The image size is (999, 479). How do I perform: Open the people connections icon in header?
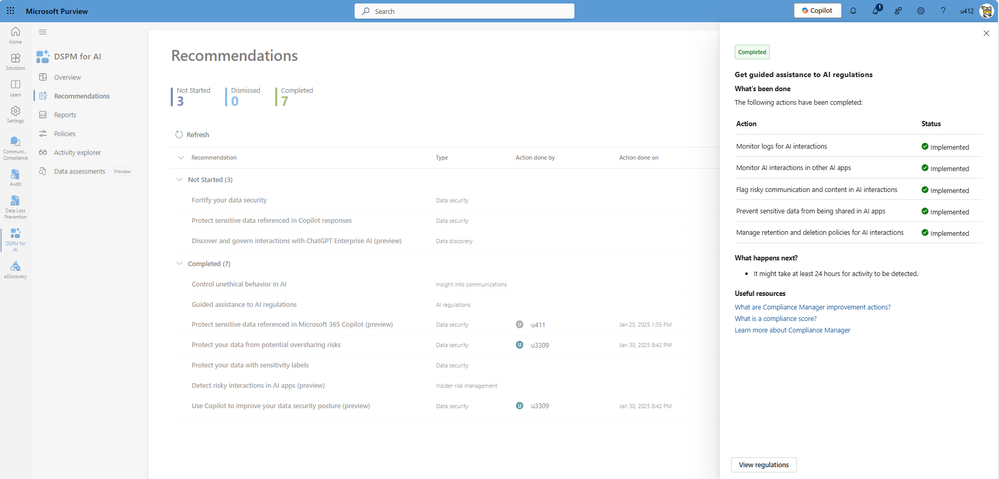click(898, 11)
